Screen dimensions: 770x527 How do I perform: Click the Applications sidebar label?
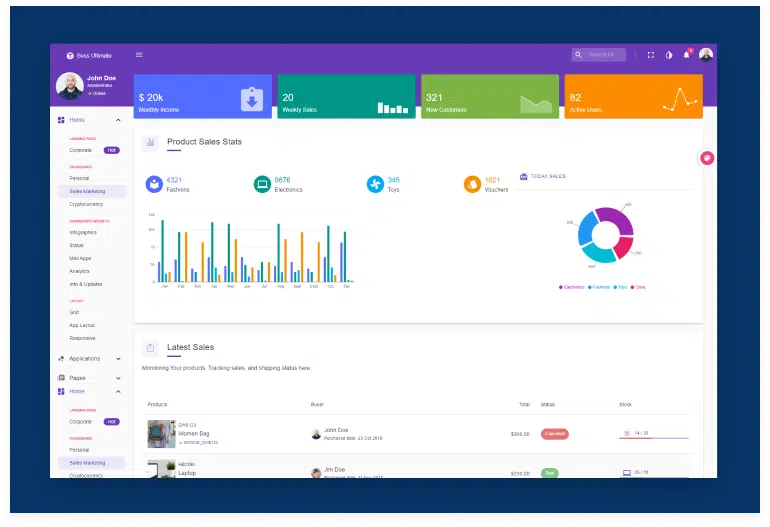(84, 359)
